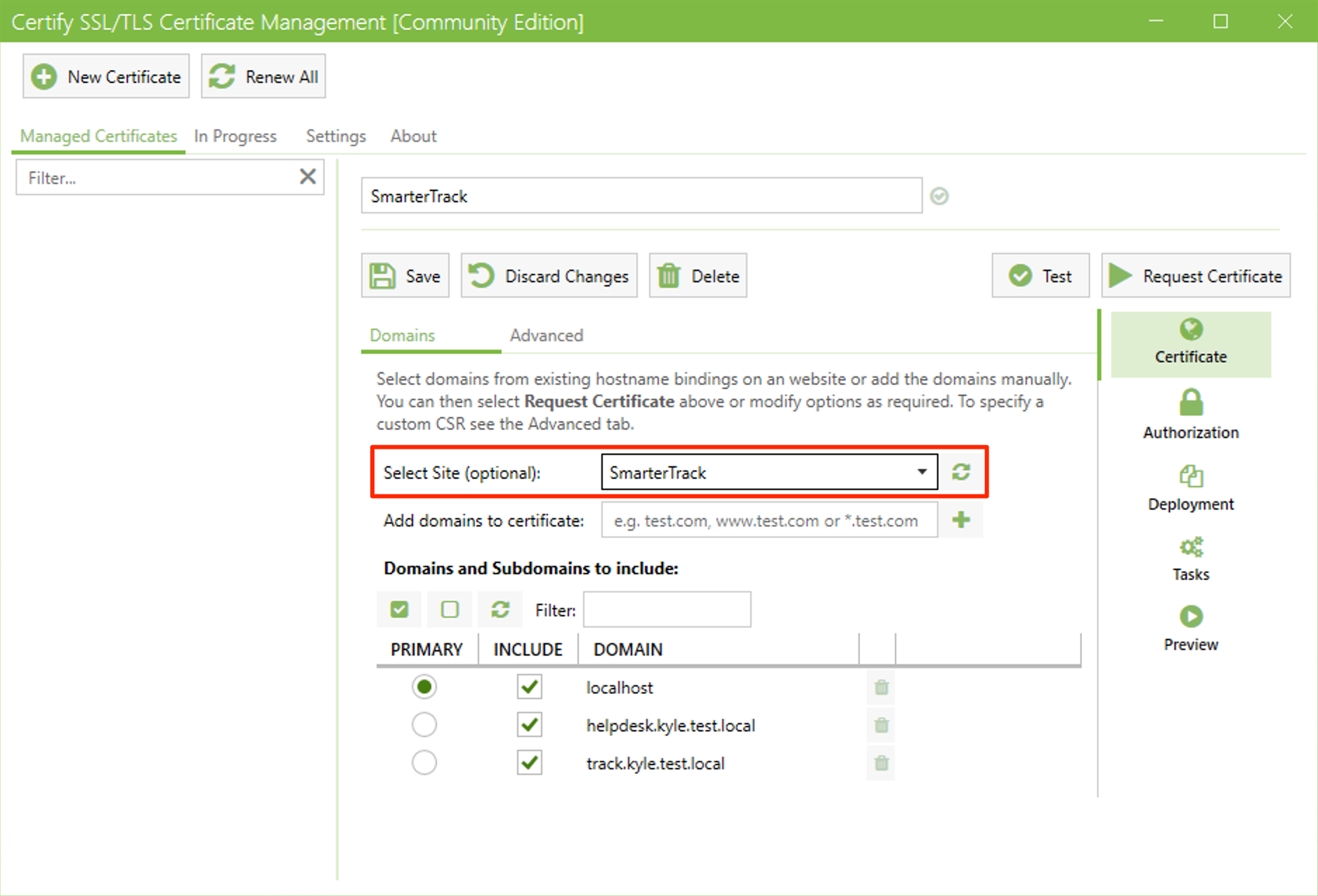
Task: Click the DOMAIN column header
Action: (719, 650)
